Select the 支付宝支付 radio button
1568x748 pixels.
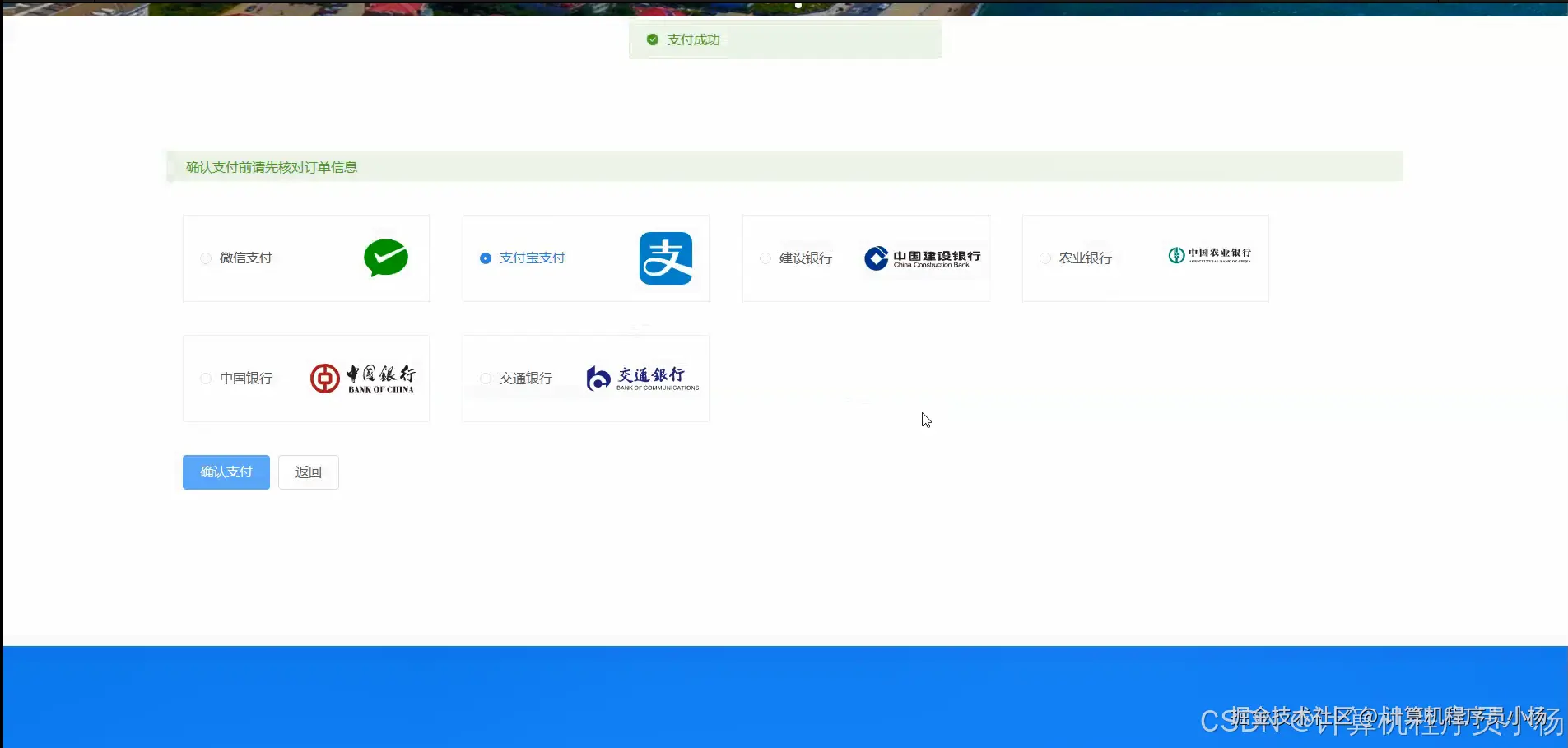pyautogui.click(x=486, y=258)
